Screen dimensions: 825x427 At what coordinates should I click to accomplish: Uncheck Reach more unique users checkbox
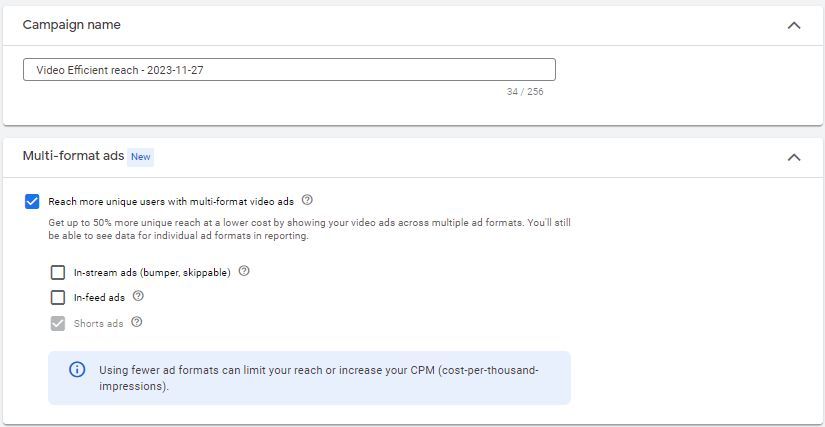(x=32, y=201)
